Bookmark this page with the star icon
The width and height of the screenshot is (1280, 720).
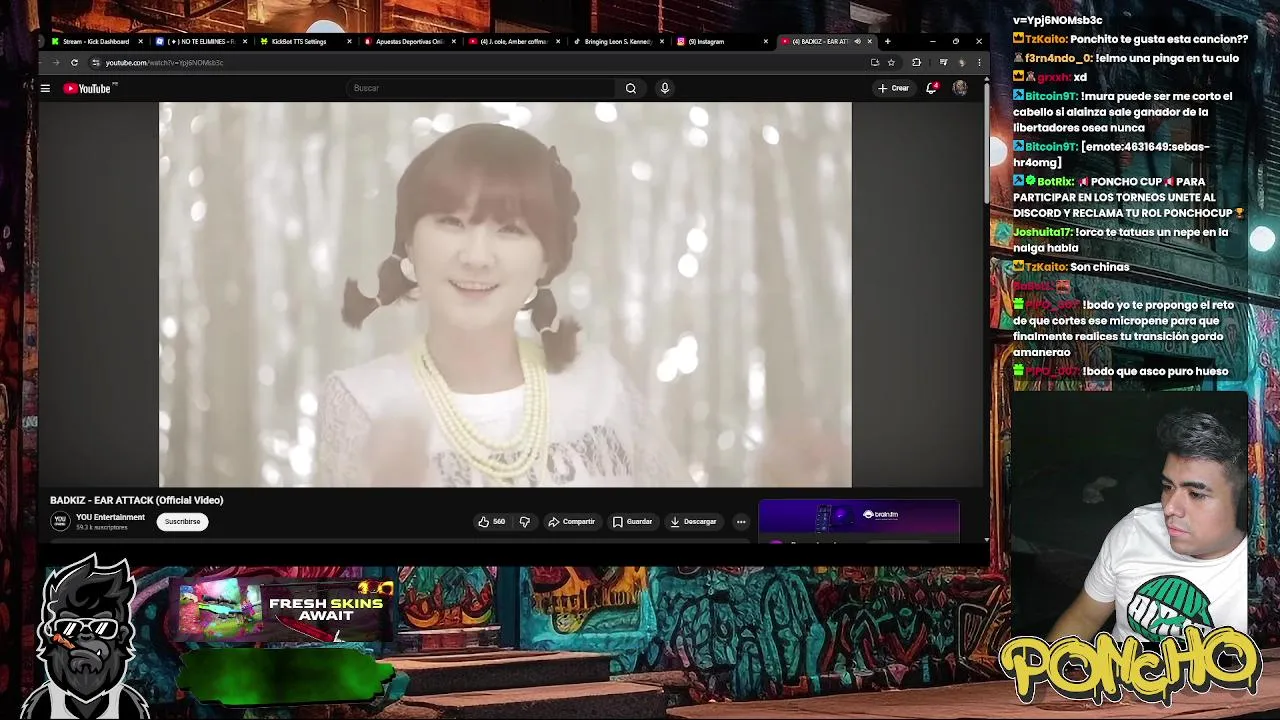pyautogui.click(x=891, y=62)
